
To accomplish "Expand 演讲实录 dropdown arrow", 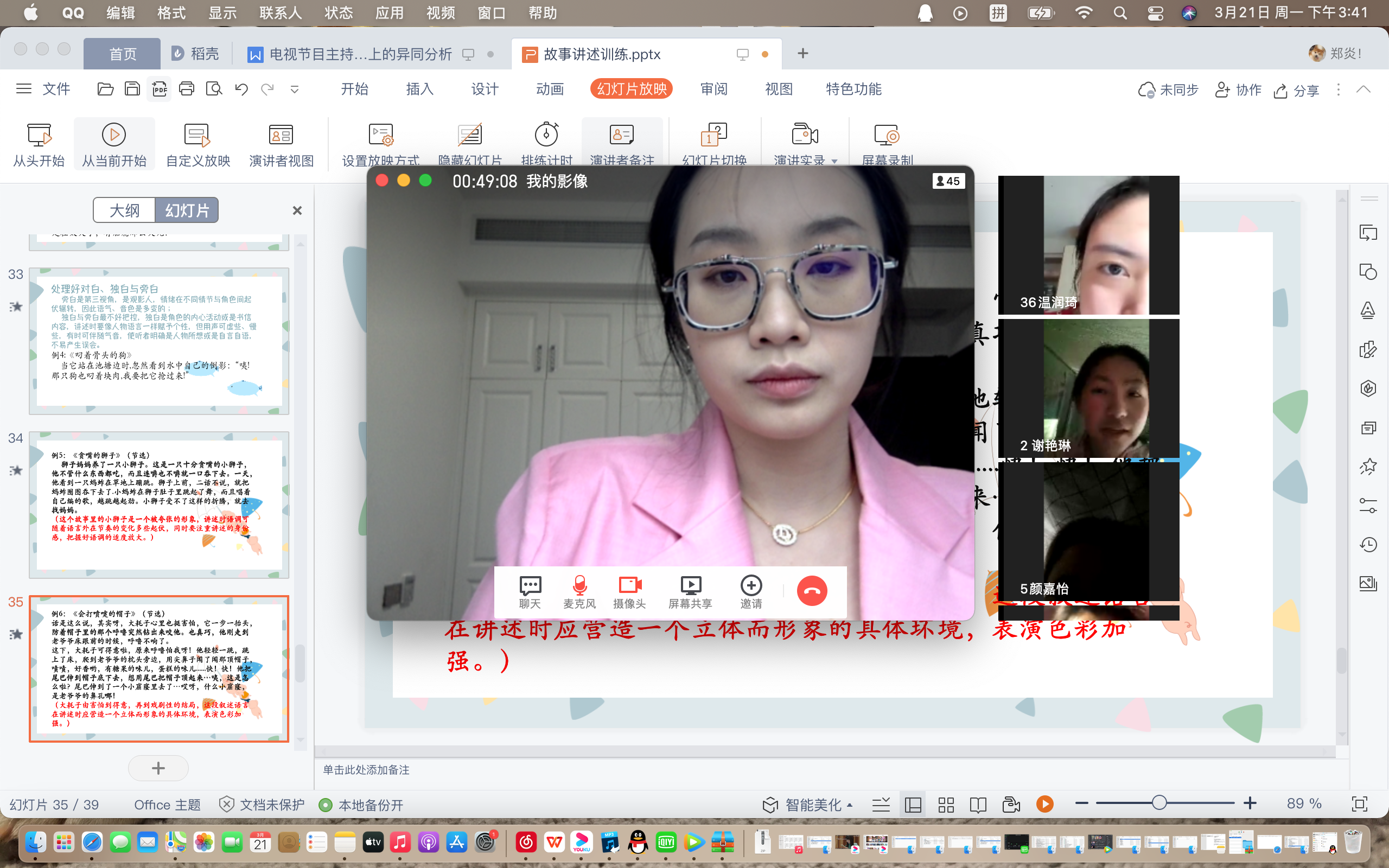I will pos(834,161).
